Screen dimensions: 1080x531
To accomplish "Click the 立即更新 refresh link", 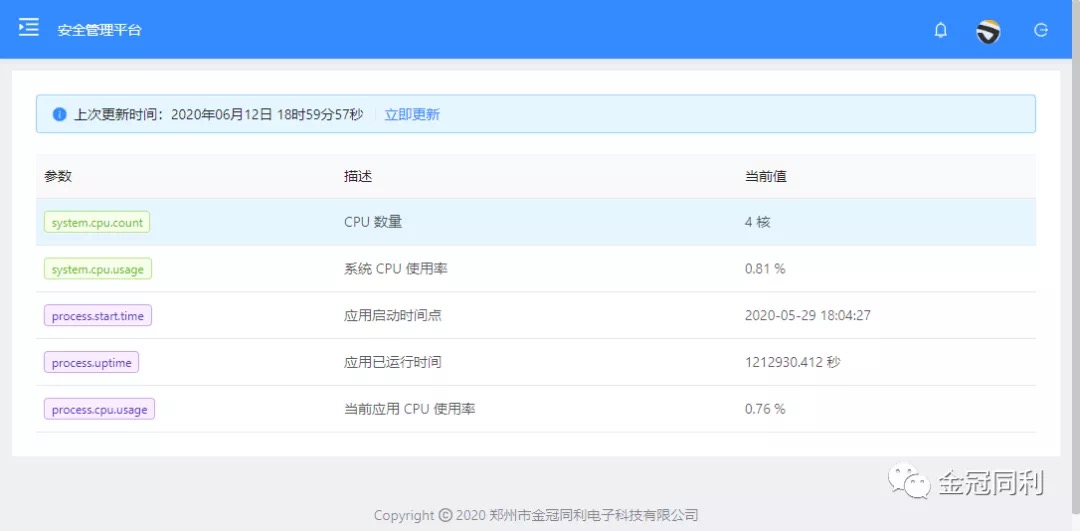I will pyautogui.click(x=412, y=114).
